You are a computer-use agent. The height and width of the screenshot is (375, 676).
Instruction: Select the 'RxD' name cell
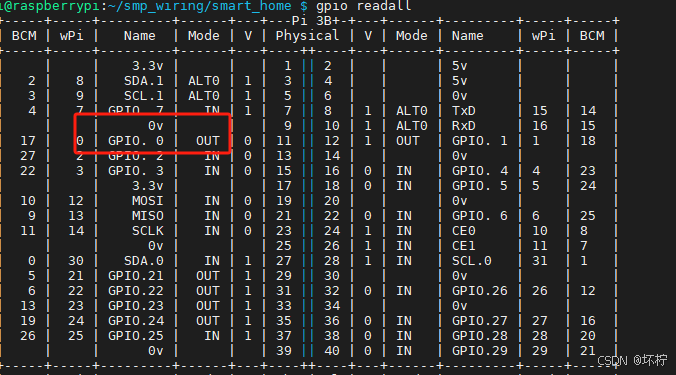pyautogui.click(x=463, y=126)
